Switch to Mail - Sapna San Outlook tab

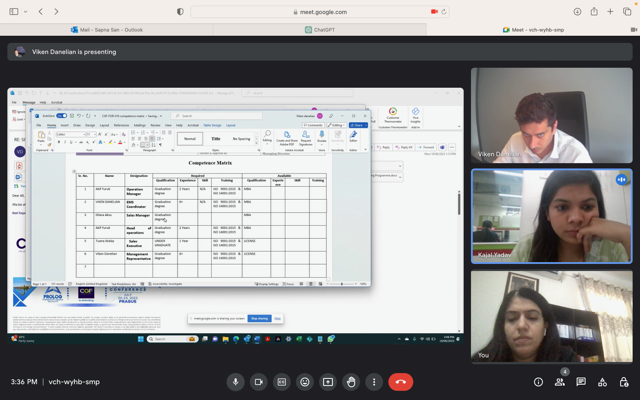tap(107, 30)
